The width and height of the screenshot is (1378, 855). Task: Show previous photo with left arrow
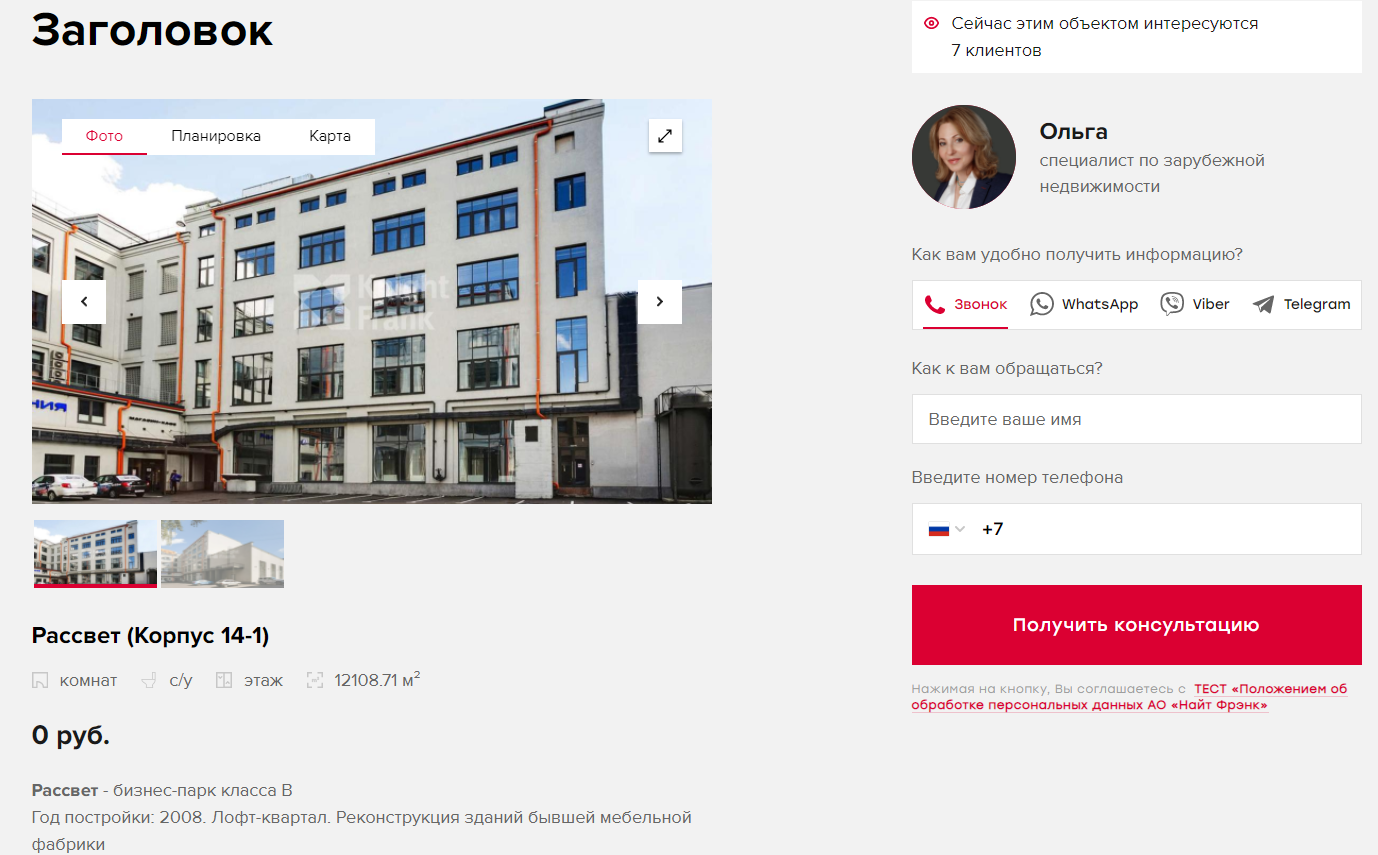(x=84, y=301)
